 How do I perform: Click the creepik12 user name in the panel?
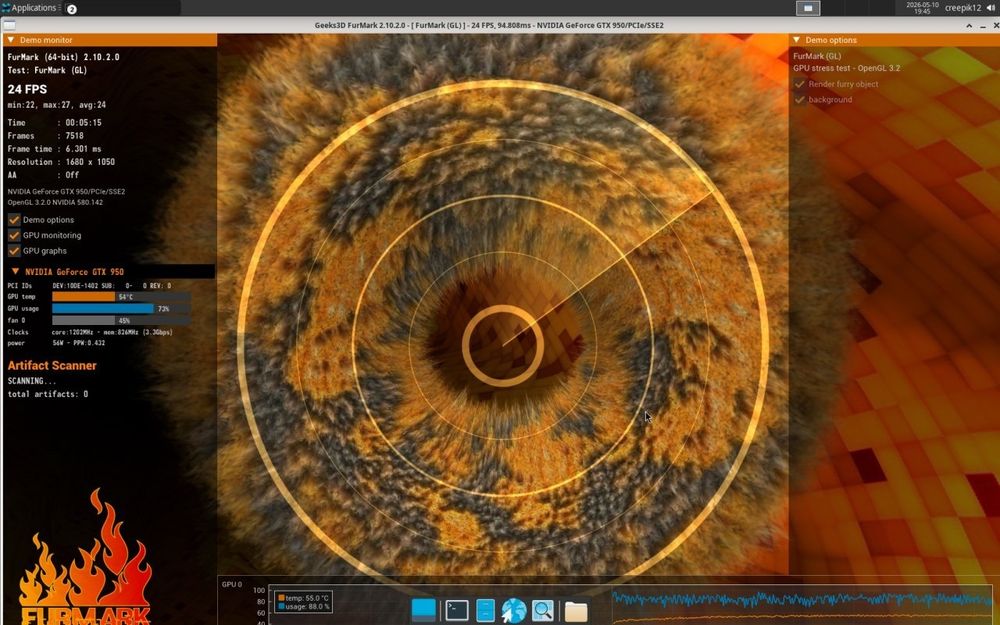(x=962, y=8)
